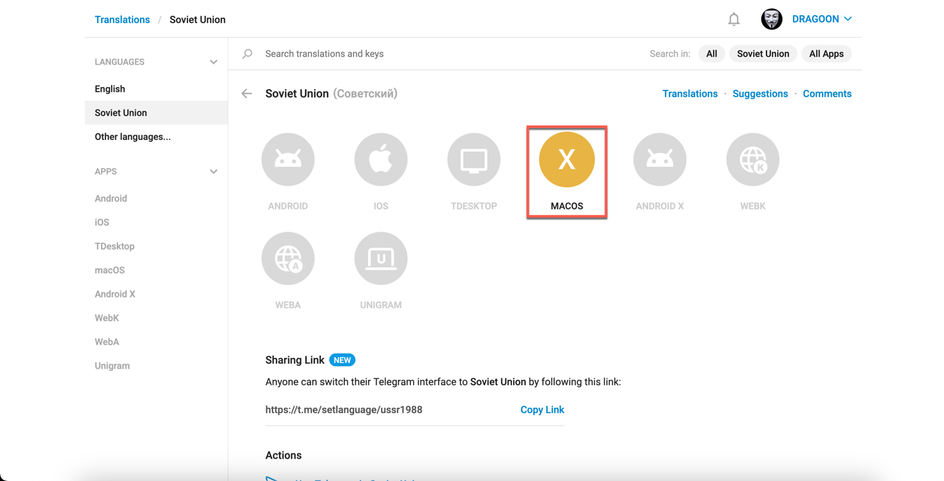This screenshot has width=944, height=481.
Task: Select the macOS X icon
Action: click(567, 160)
